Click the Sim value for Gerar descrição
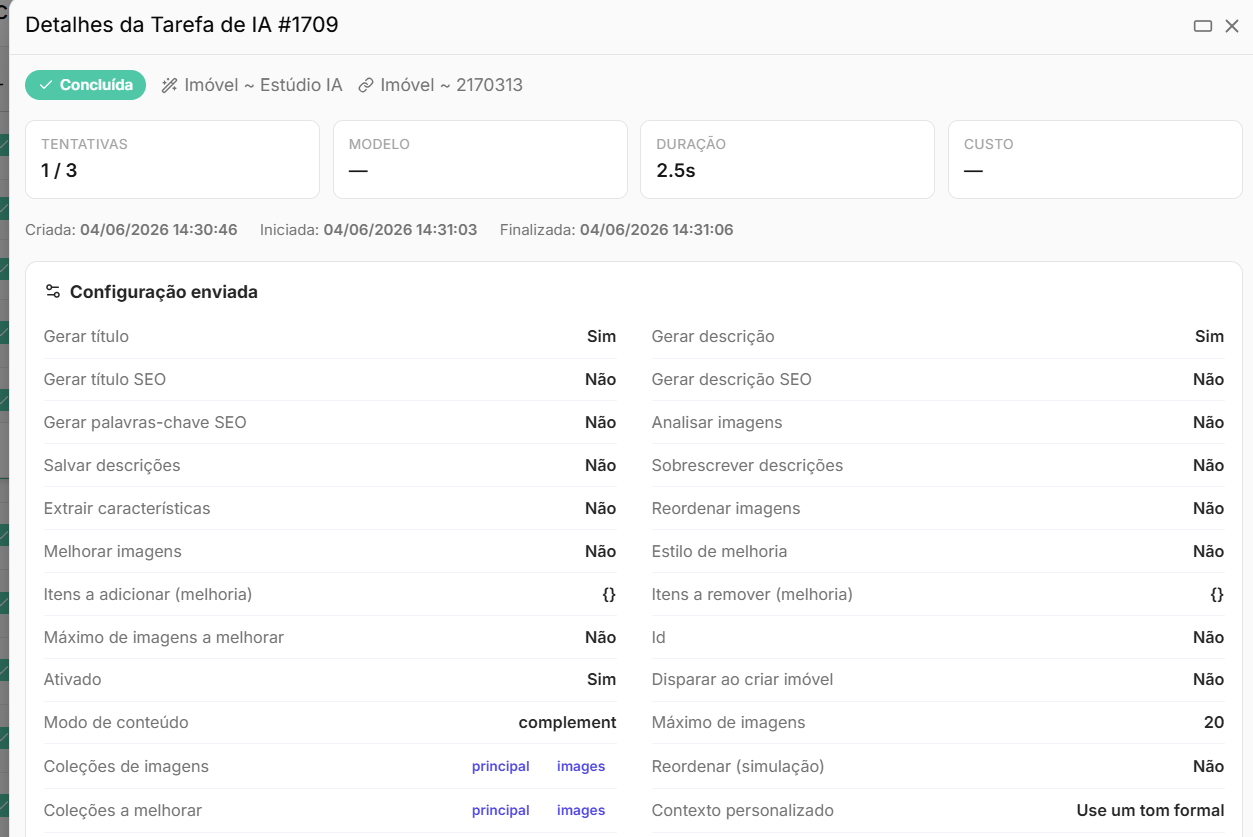This screenshot has height=837, width=1253. pos(1210,337)
